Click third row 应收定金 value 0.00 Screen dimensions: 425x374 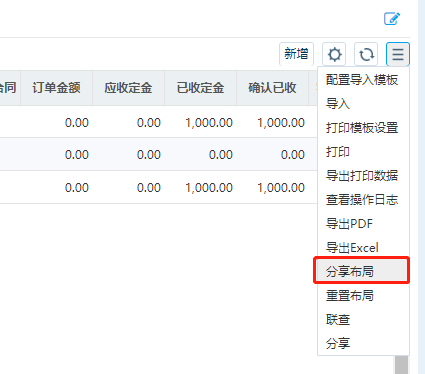click(149, 188)
